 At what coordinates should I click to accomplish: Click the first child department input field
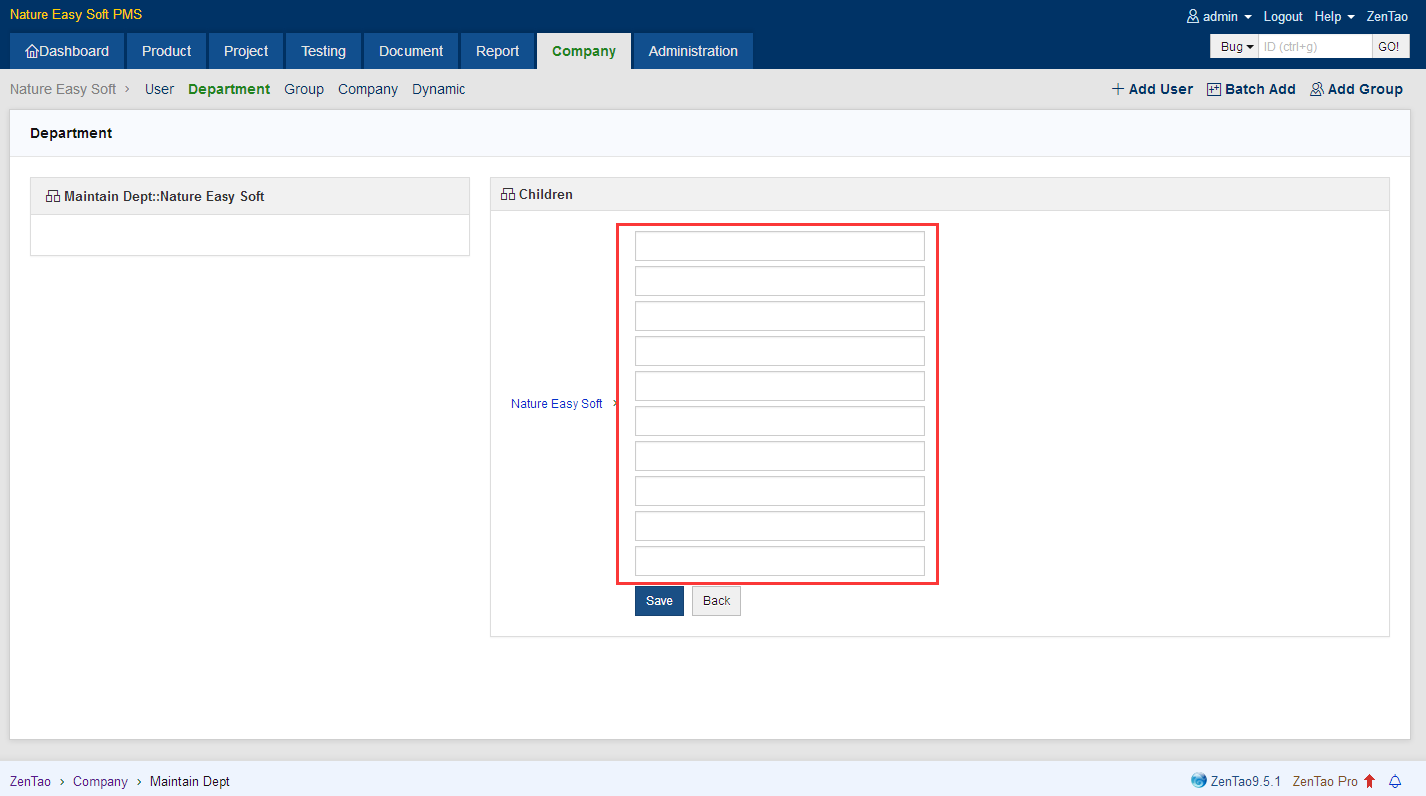tap(779, 246)
